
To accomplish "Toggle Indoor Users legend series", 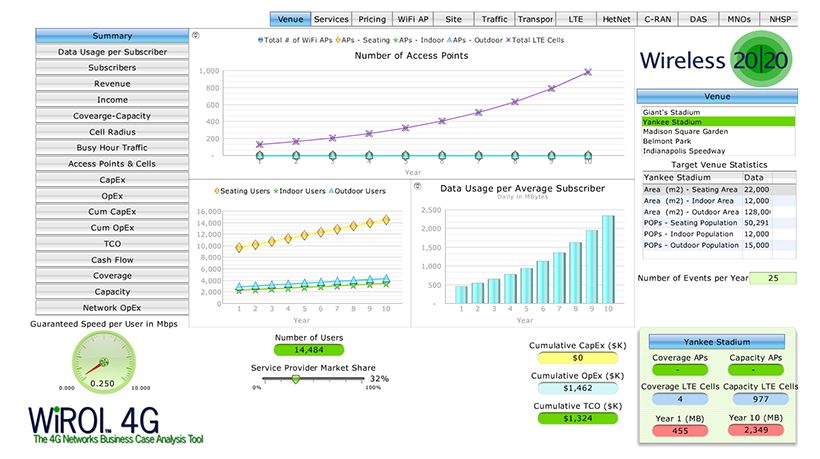I will [299, 191].
